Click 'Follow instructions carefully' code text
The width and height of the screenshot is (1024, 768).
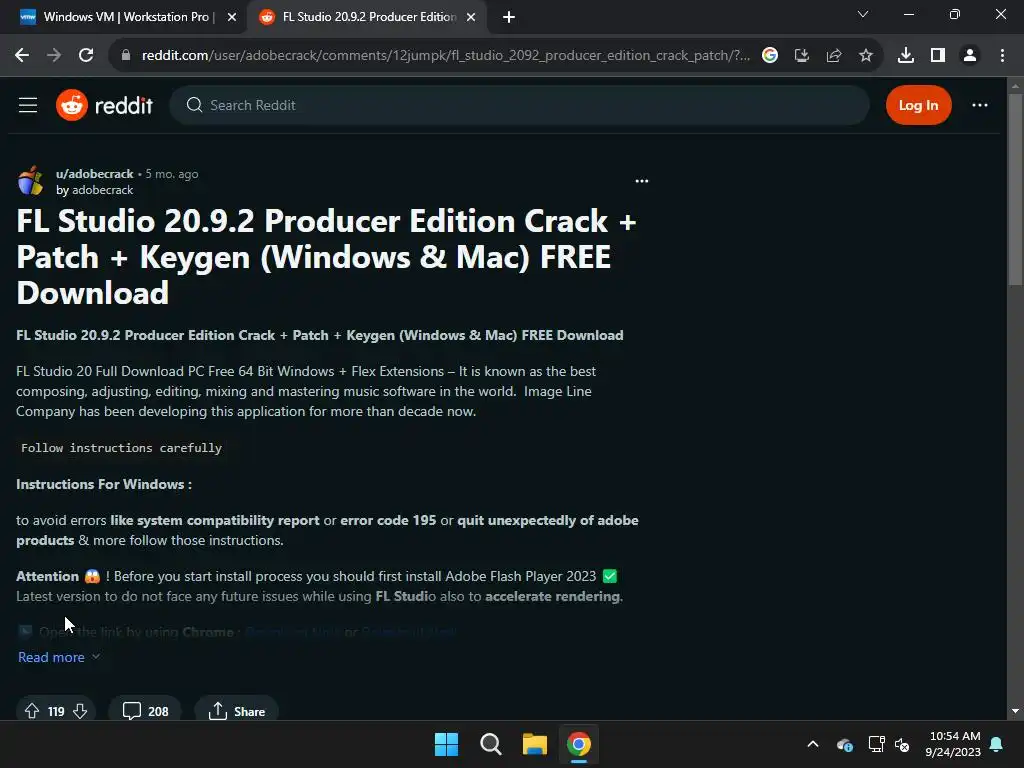[121, 448]
